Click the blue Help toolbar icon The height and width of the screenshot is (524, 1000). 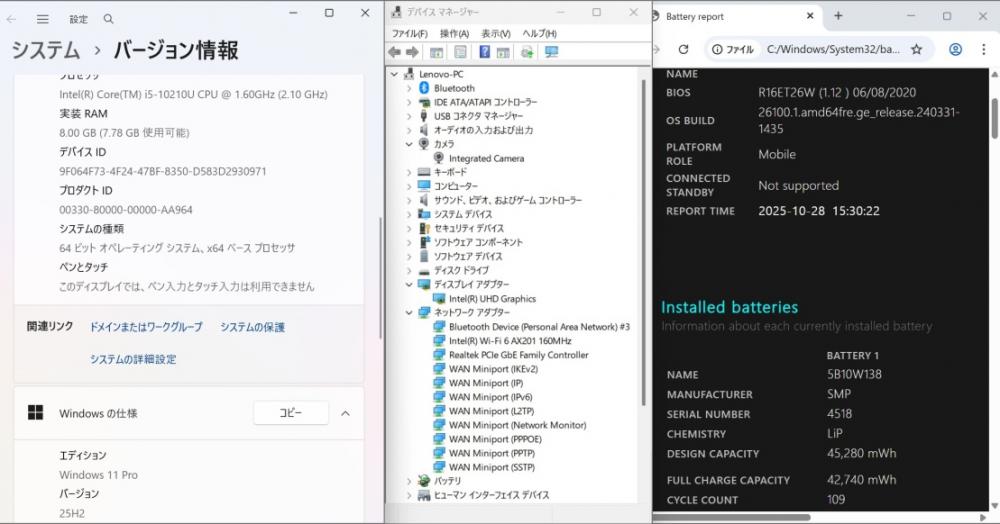pyautogui.click(x=485, y=52)
